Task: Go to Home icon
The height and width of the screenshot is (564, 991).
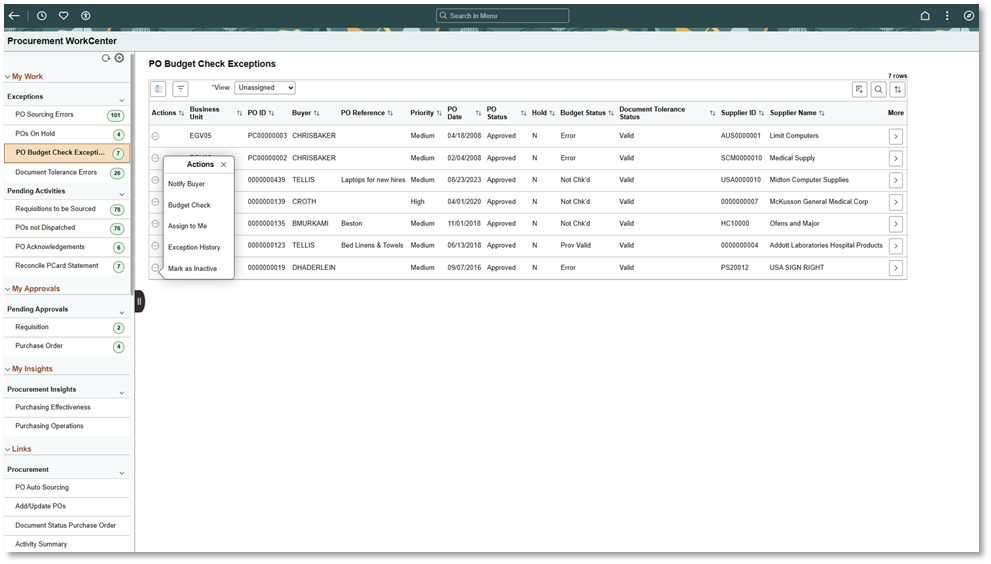Action: click(925, 16)
